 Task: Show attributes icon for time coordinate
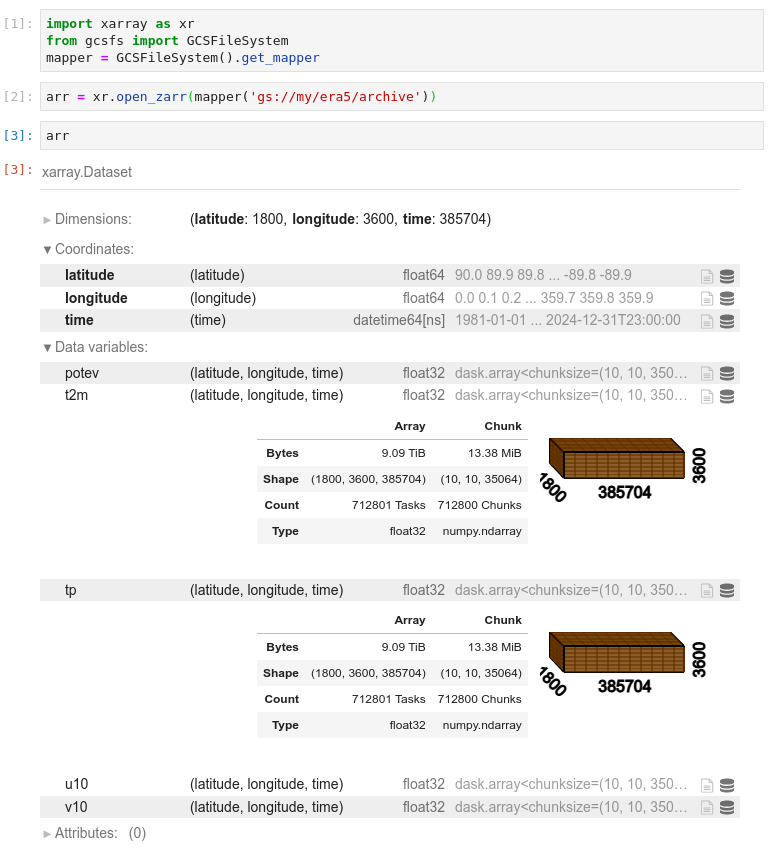coord(706,321)
